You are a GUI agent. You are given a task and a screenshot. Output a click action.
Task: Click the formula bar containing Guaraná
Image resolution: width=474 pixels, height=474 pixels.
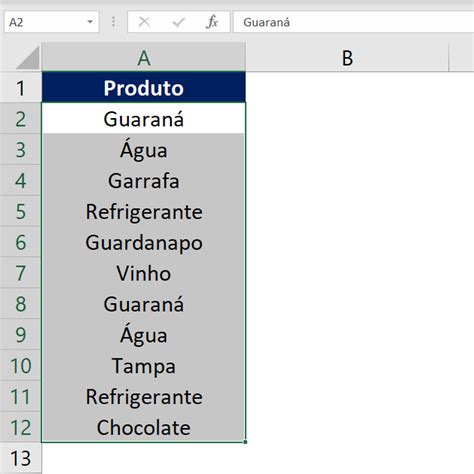[x=353, y=22]
